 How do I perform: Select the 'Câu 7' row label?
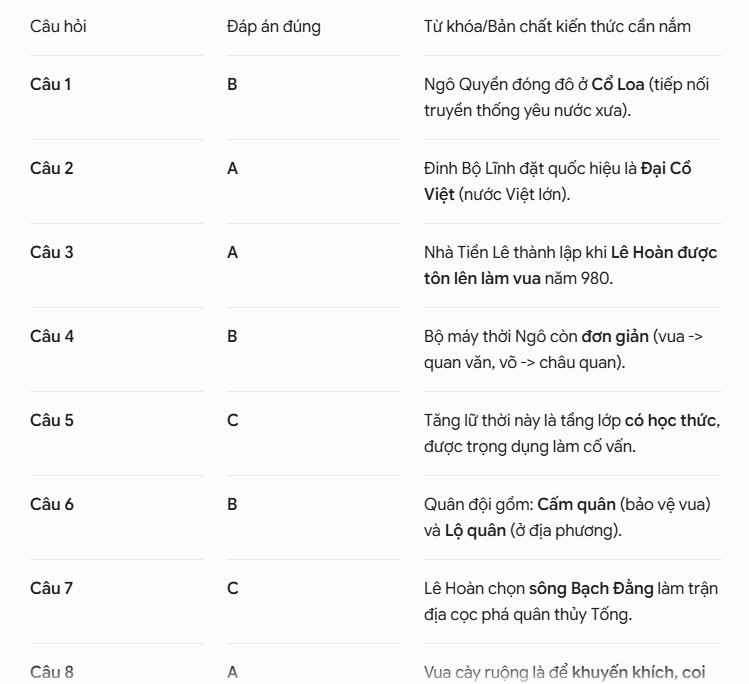(x=51, y=588)
